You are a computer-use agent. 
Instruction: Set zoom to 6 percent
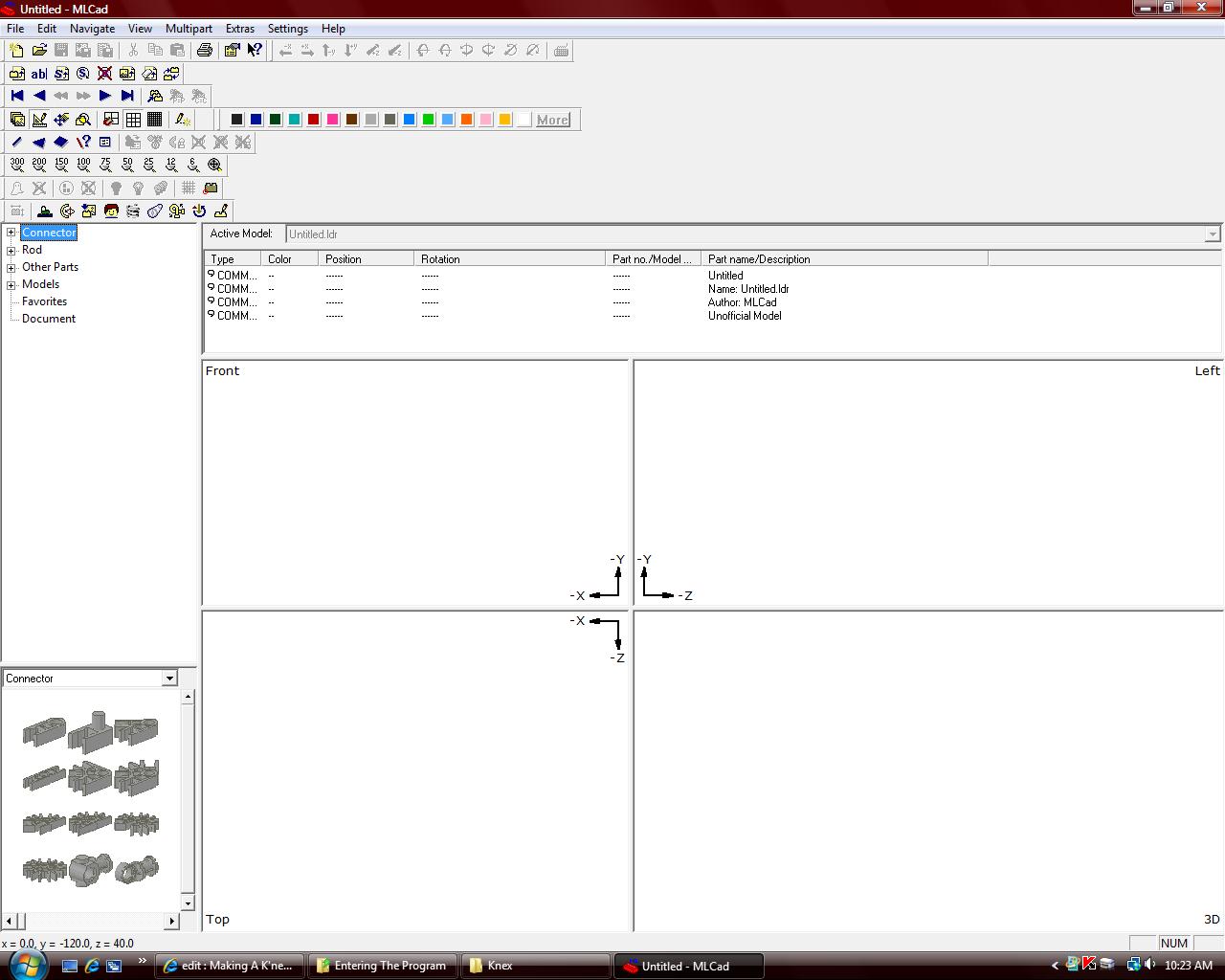[x=193, y=165]
